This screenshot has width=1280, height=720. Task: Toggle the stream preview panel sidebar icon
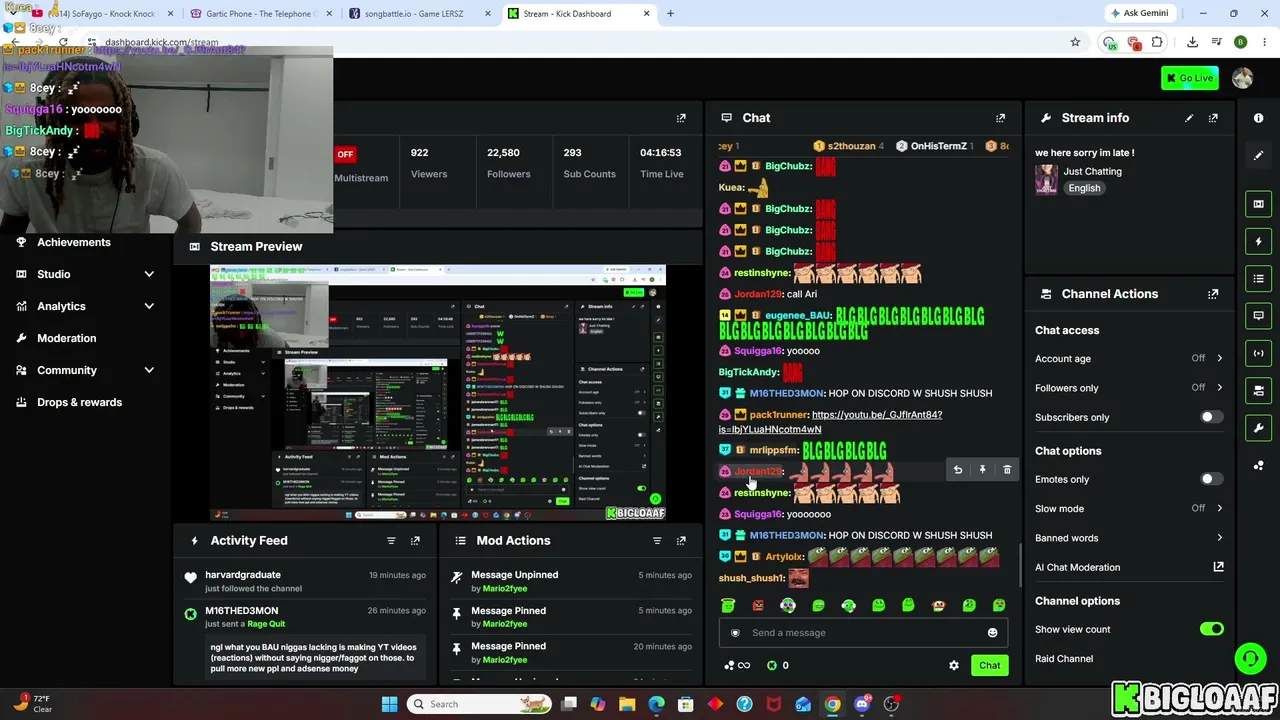(1258, 204)
